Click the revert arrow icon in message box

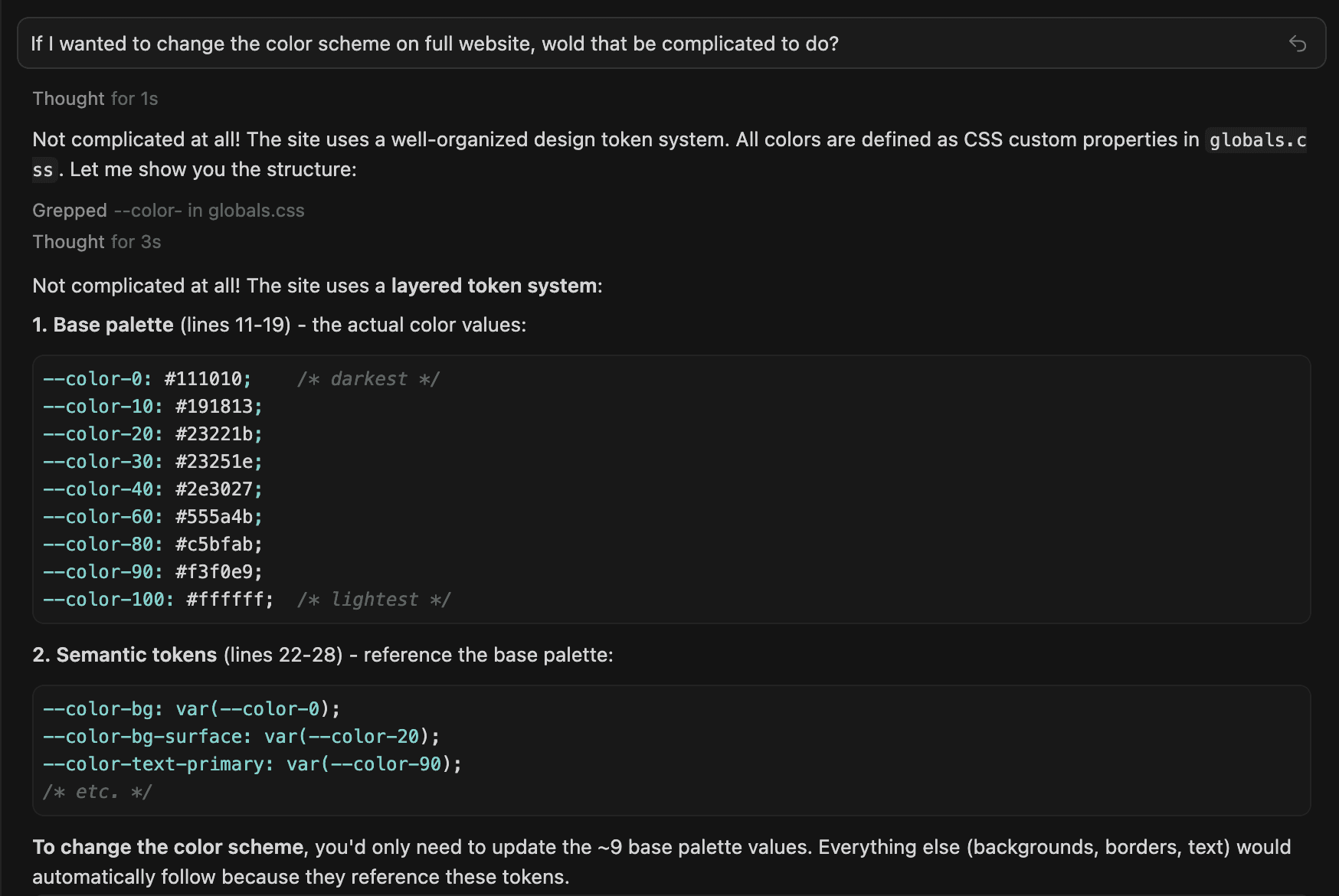pos(1297,44)
